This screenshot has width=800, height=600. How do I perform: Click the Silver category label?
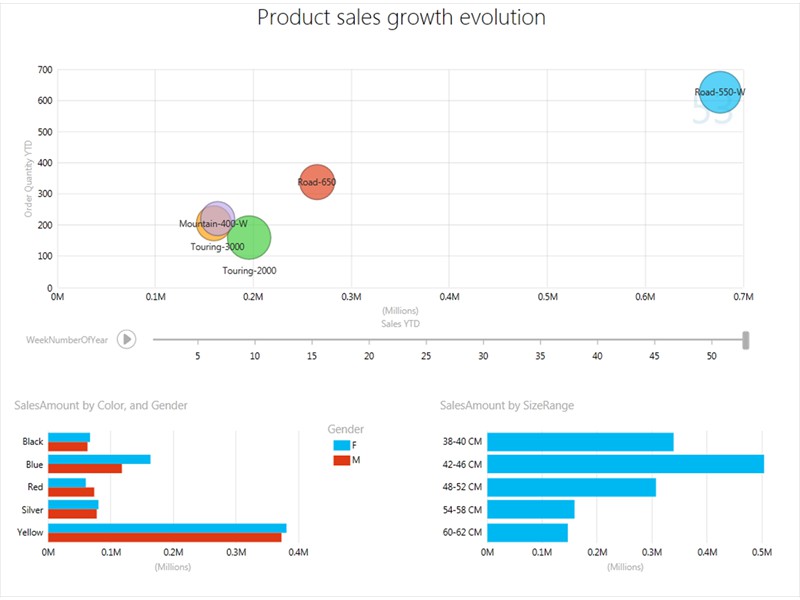tap(32, 510)
